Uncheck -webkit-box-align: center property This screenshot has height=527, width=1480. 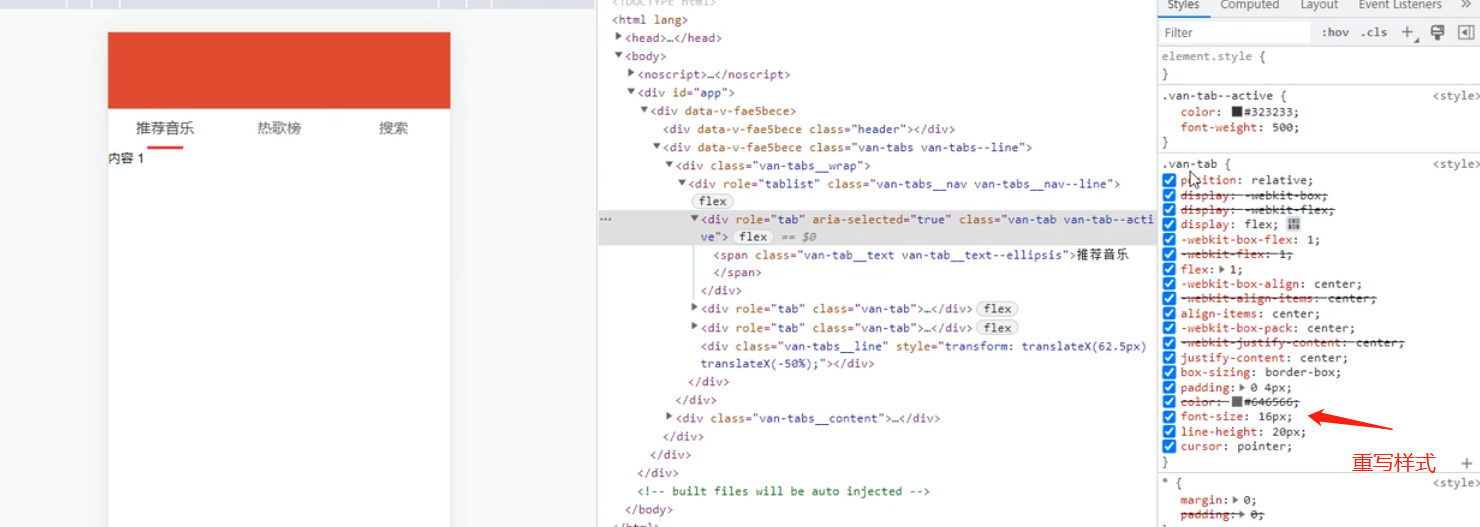pos(1169,284)
